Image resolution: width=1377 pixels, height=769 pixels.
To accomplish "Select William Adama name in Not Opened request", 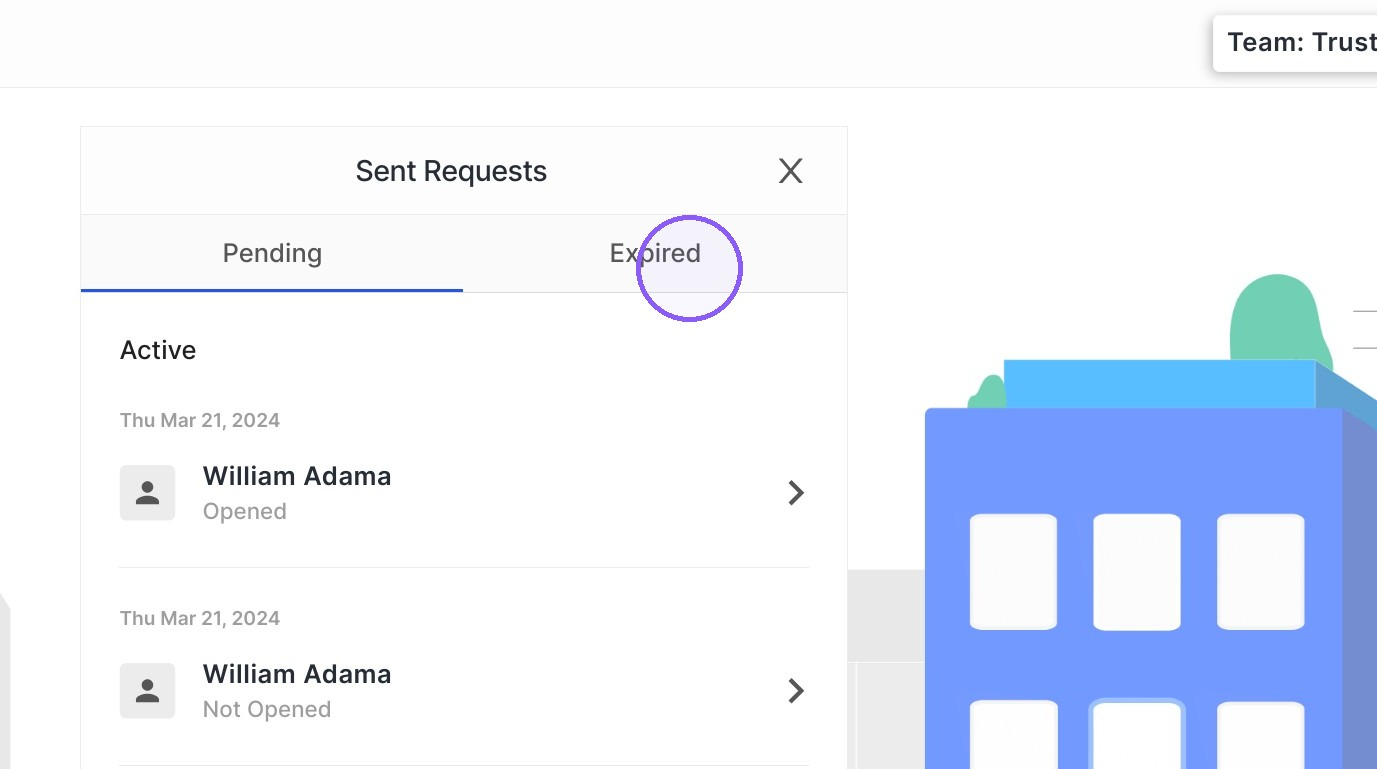I will 297,674.
